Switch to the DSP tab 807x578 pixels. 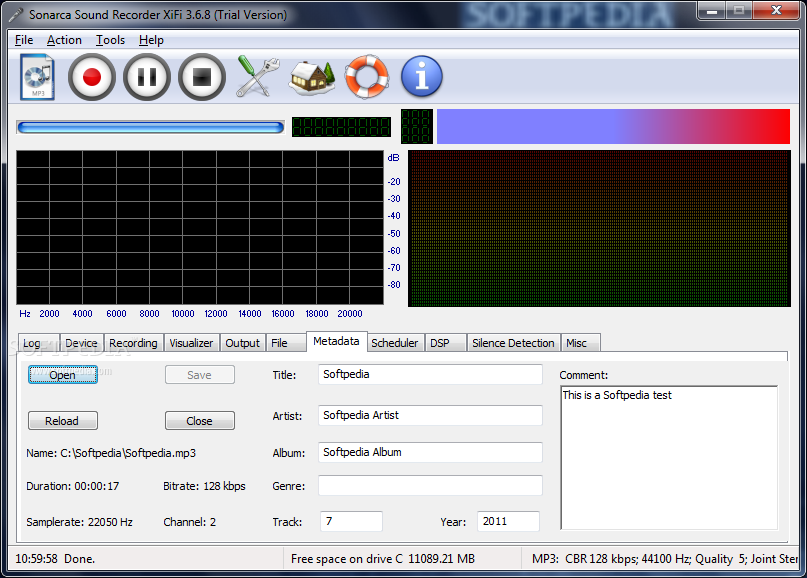coord(445,343)
